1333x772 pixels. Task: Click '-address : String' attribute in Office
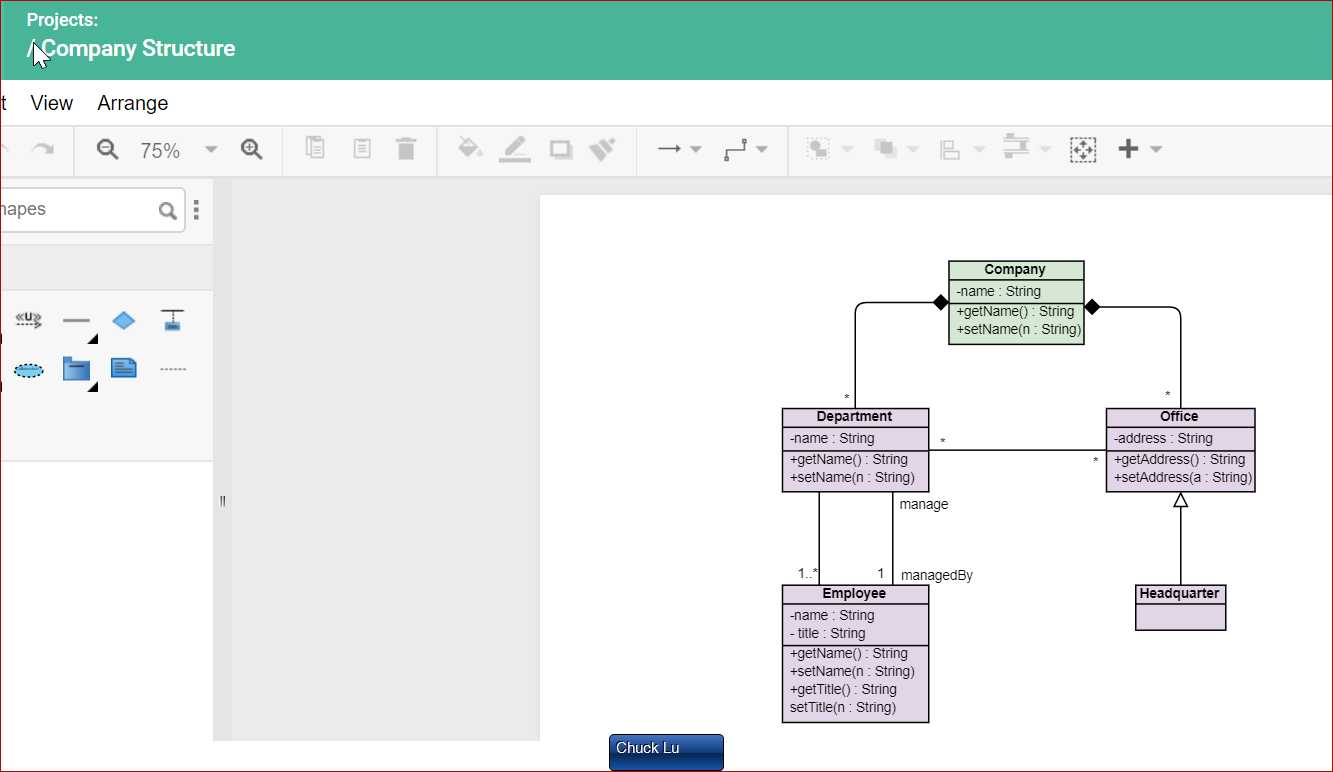pos(1163,438)
